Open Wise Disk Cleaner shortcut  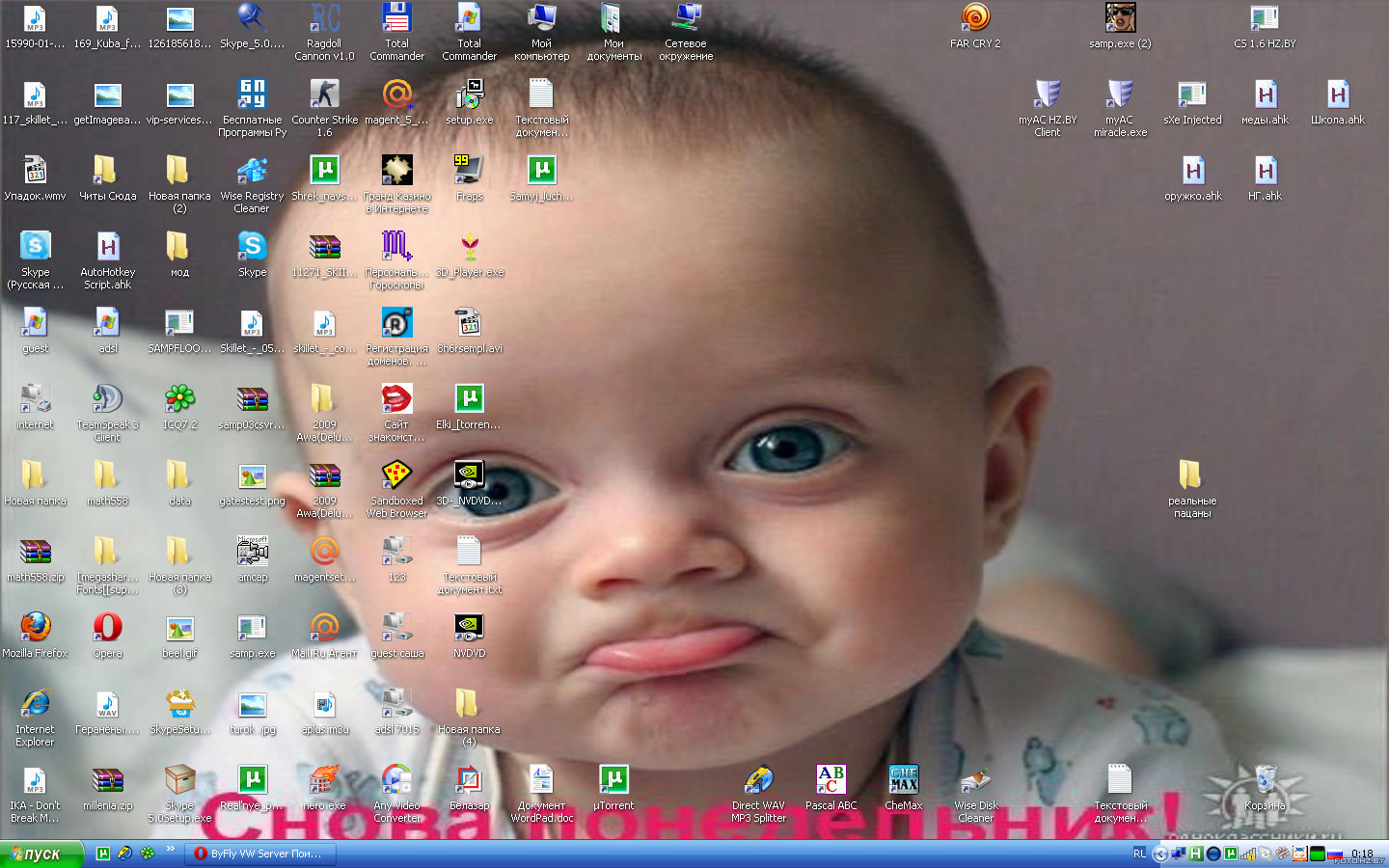tap(975, 794)
